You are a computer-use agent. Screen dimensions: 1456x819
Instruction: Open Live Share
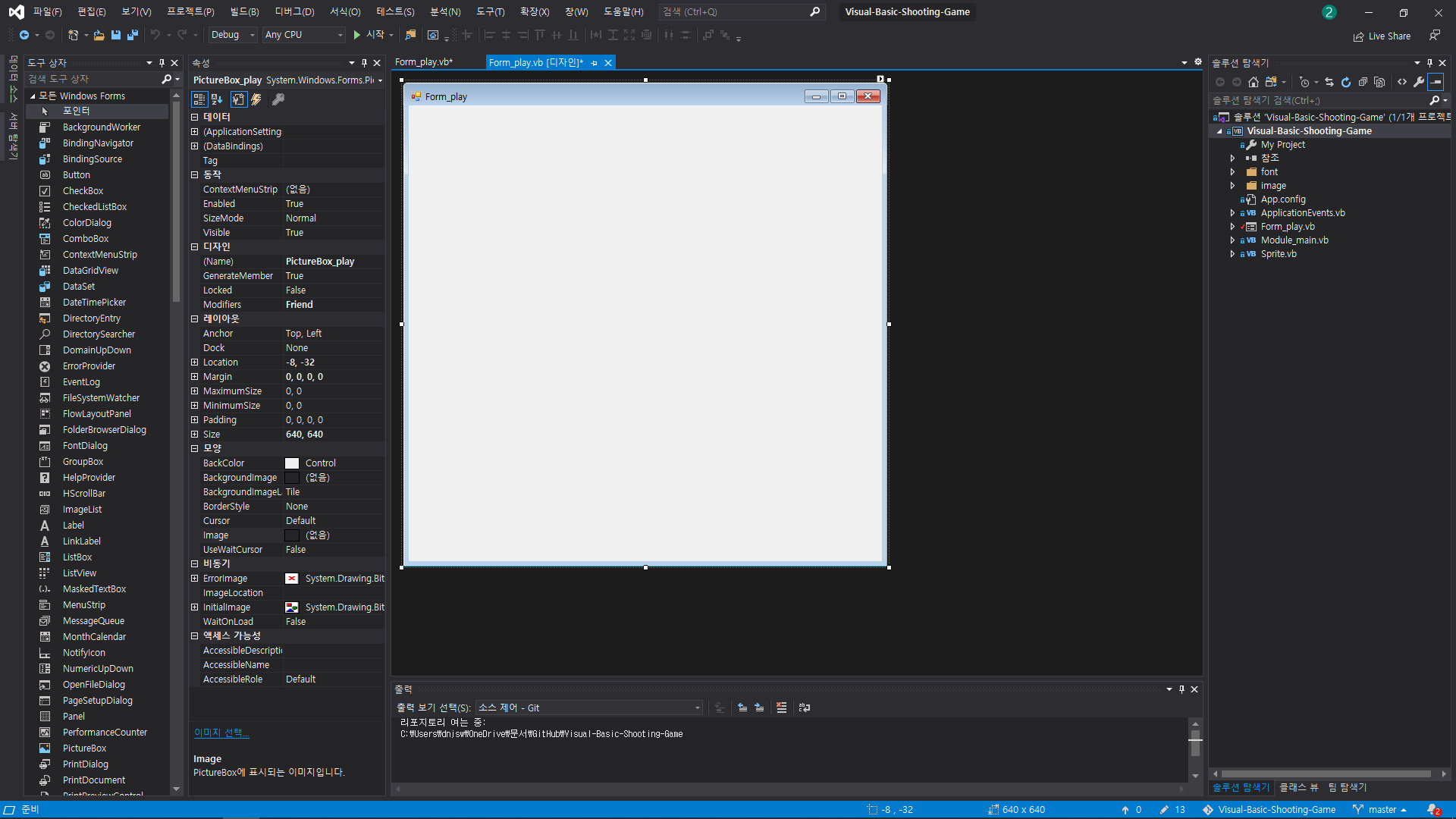(x=1382, y=36)
